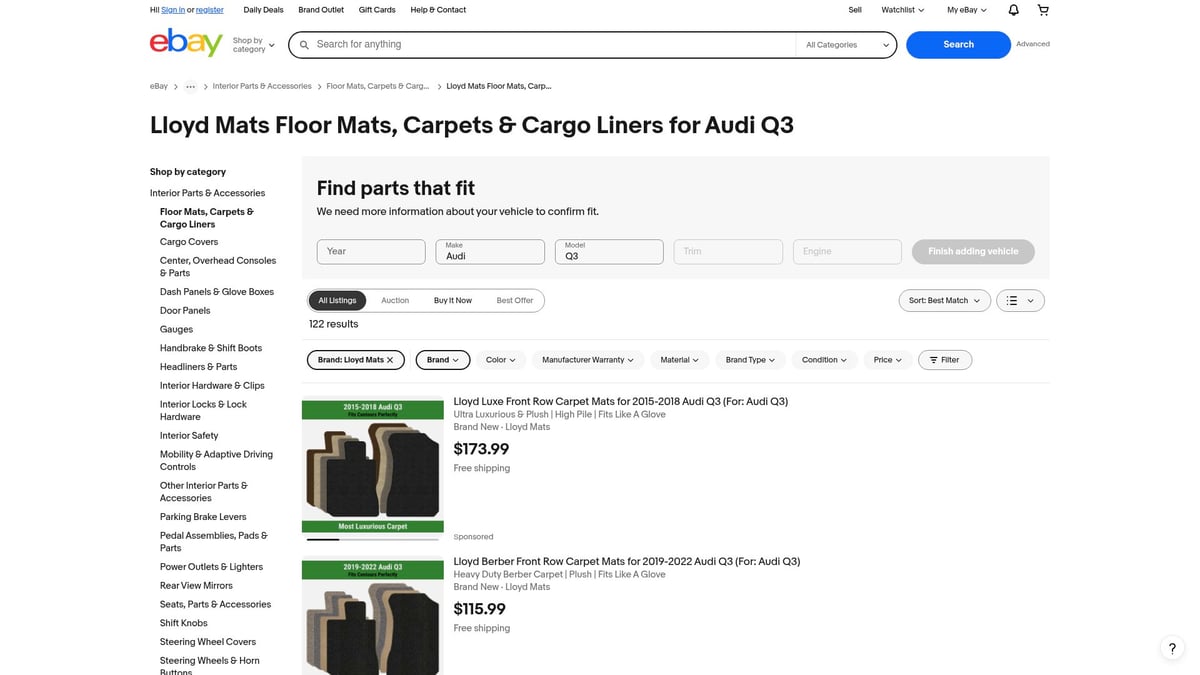Open the shopping cart
The image size is (1200, 675).
1043,10
